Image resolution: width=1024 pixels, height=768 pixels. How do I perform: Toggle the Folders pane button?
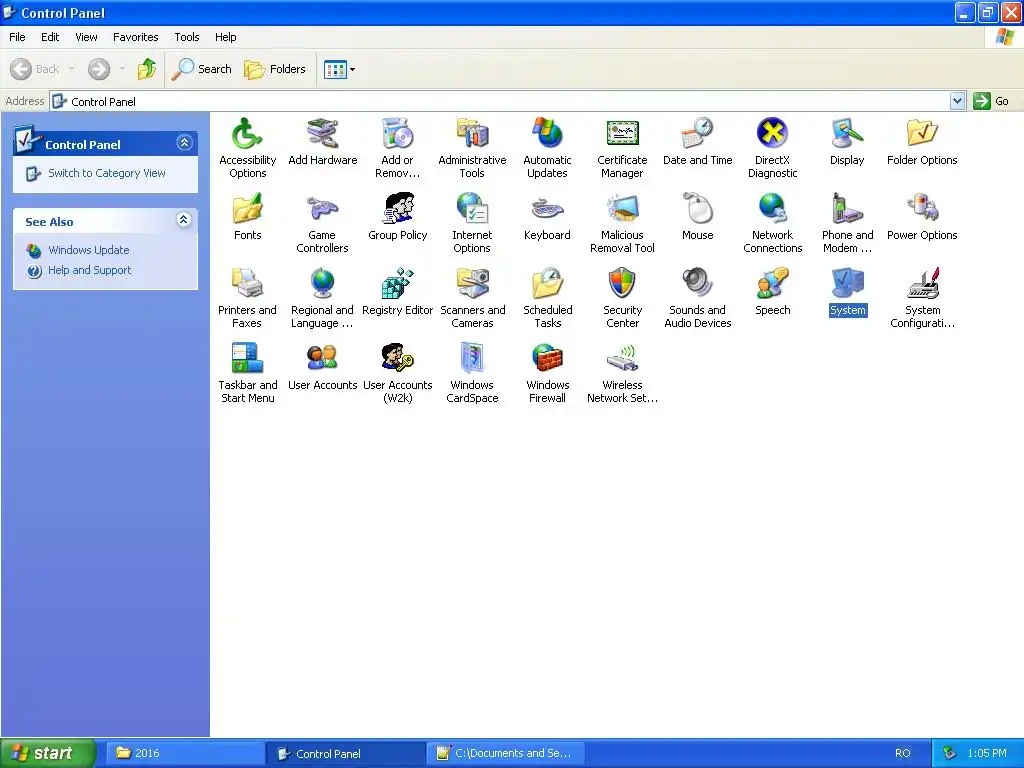275,69
